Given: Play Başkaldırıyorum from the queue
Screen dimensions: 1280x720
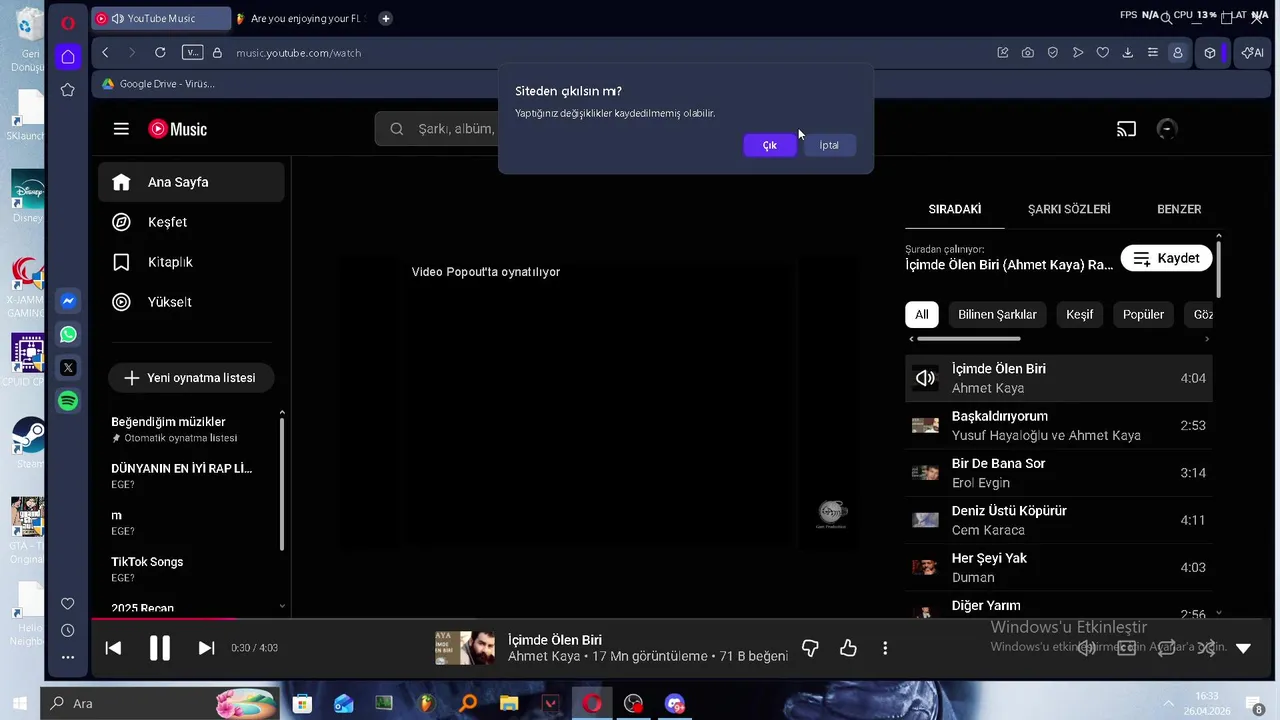Looking at the screenshot, I should click(1059, 425).
